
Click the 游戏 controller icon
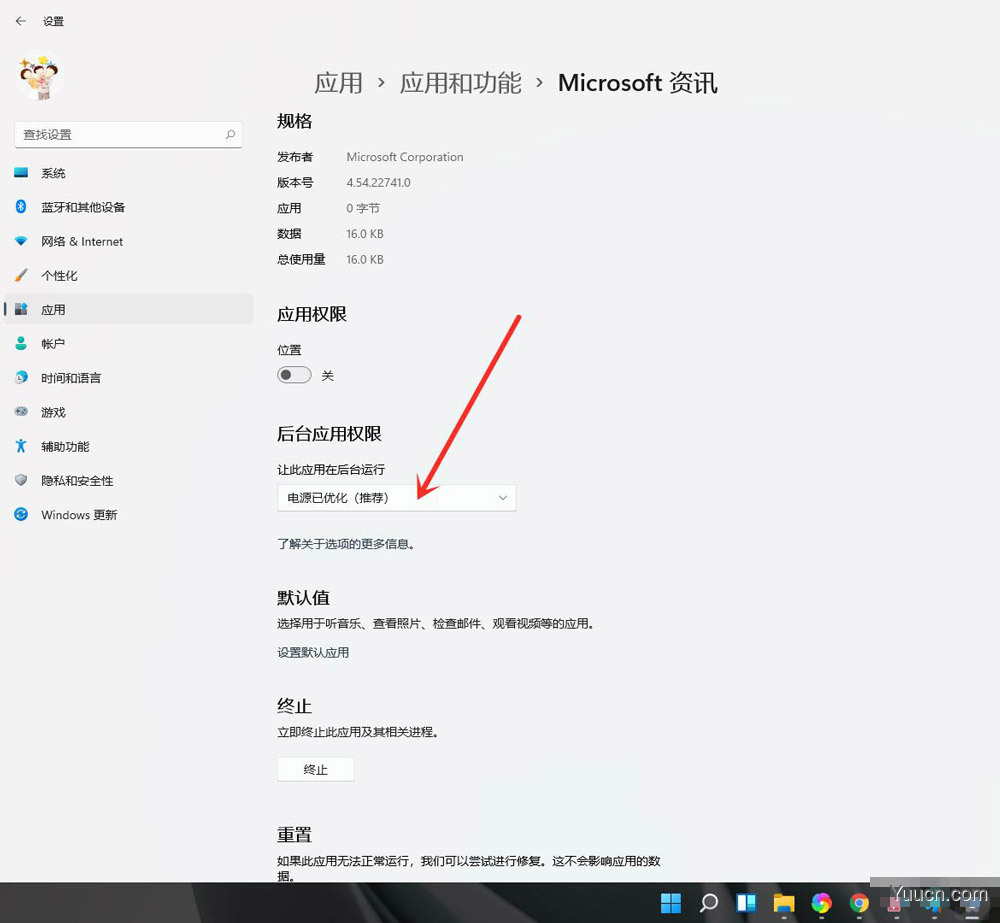[x=21, y=411]
